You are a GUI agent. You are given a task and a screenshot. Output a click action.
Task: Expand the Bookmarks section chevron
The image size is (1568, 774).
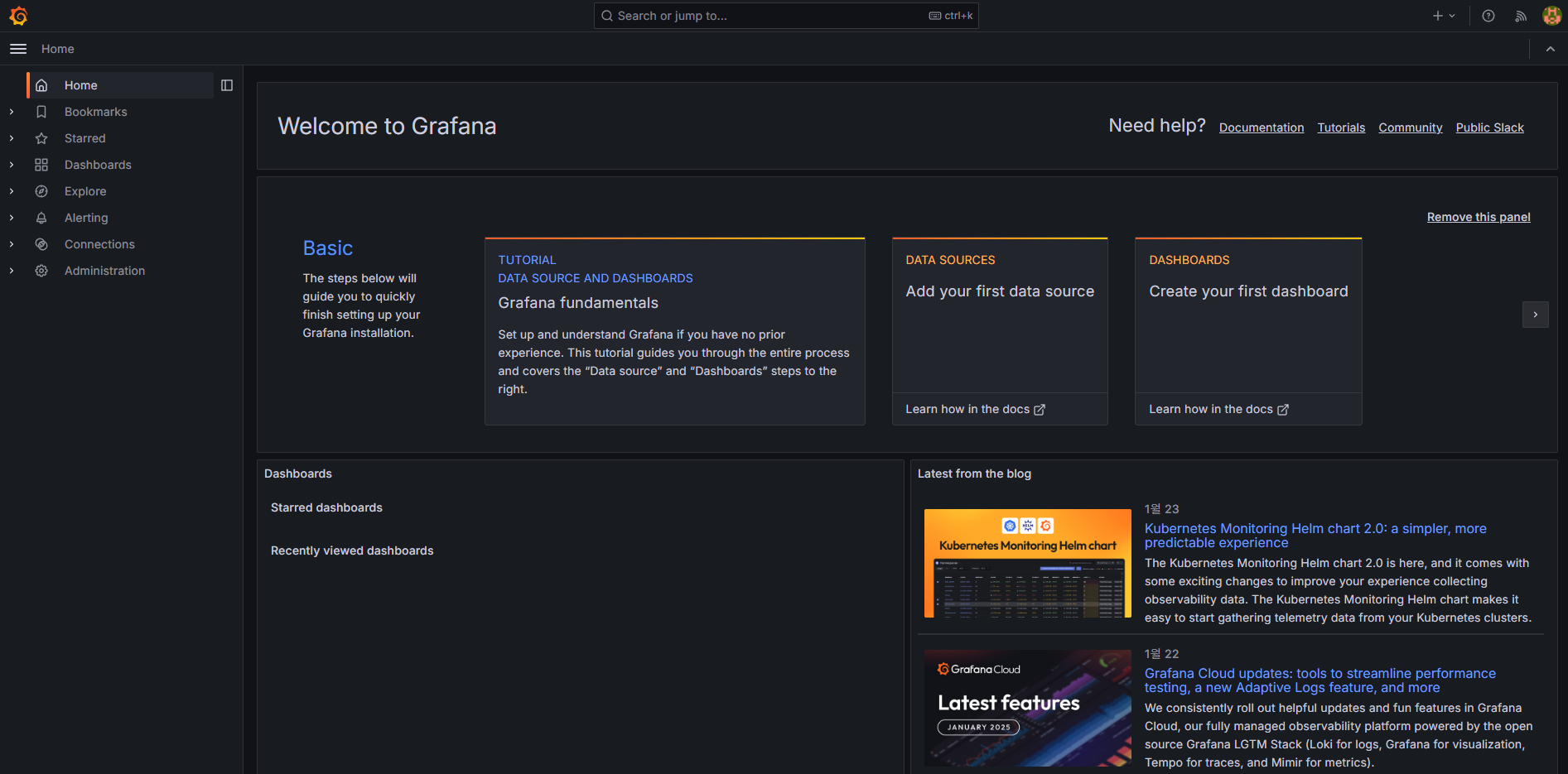[x=12, y=112]
